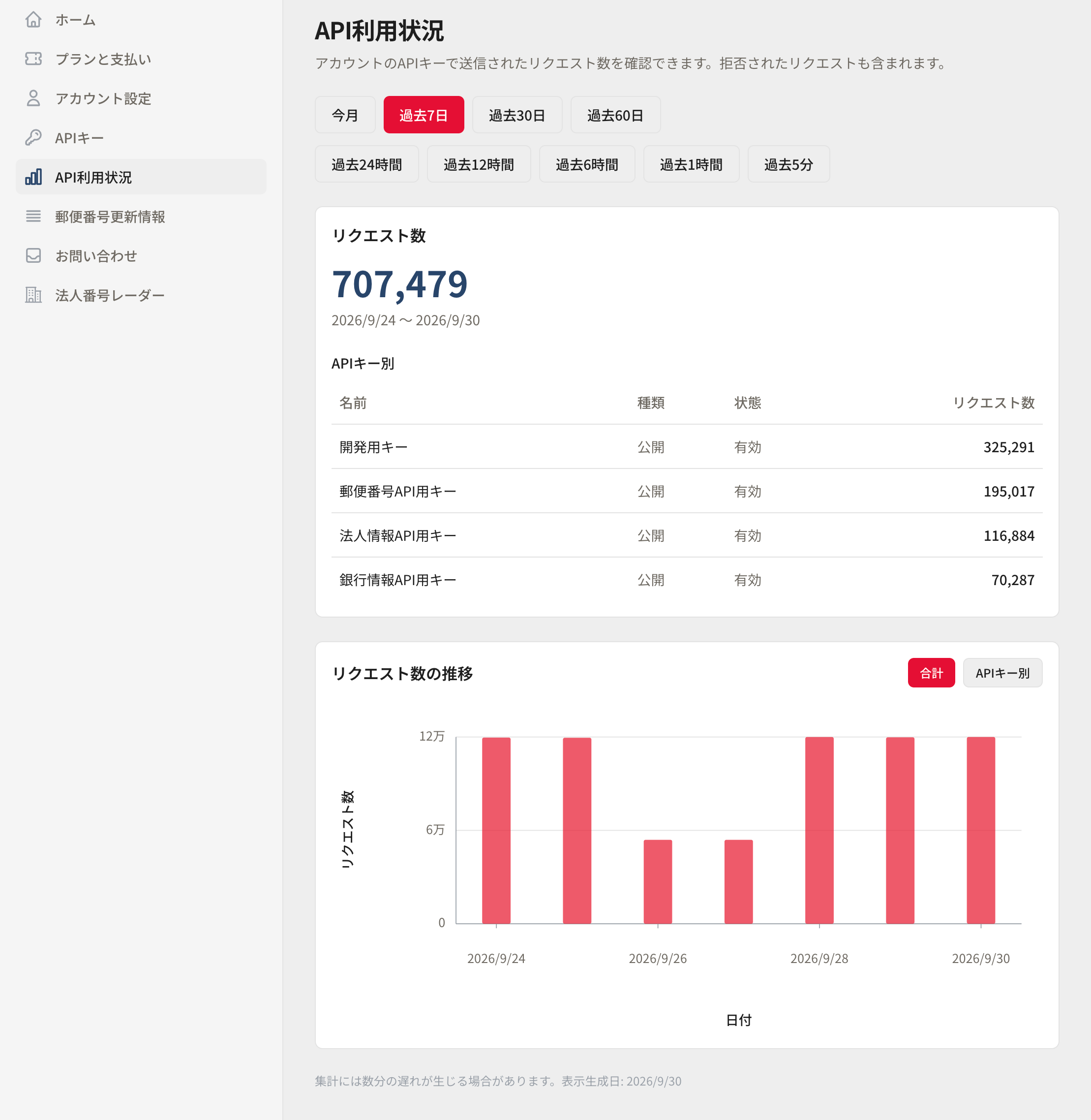This screenshot has width=1091, height=1120.
Task: Click the request count 195,017
Action: [x=1009, y=491]
